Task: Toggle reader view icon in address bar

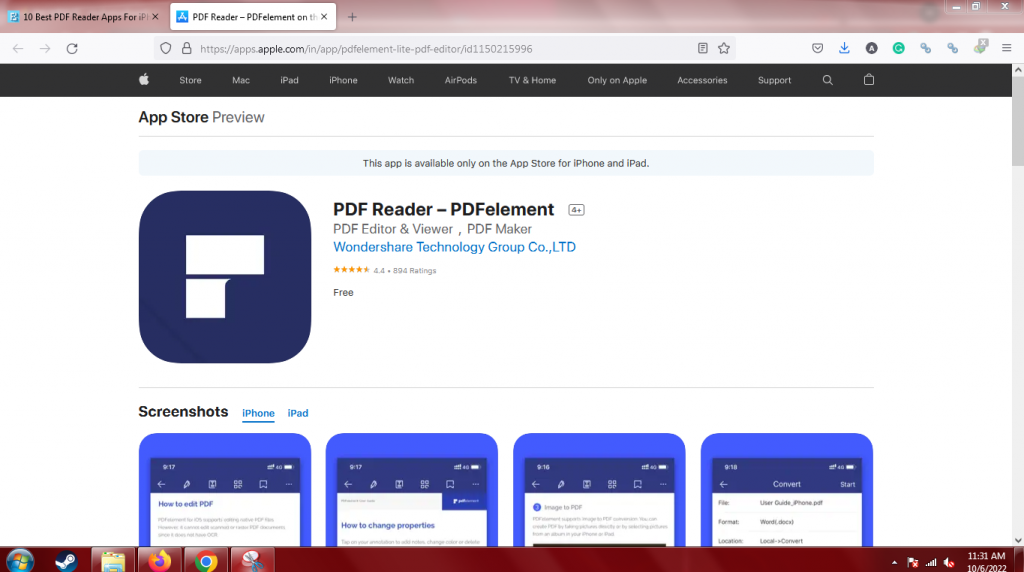Action: tap(703, 48)
